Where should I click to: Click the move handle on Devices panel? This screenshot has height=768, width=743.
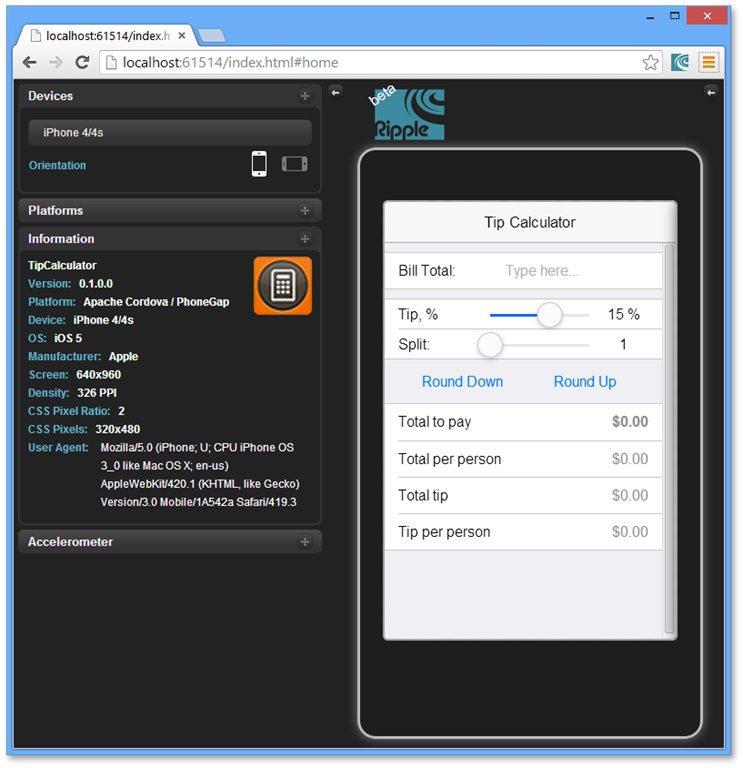pyautogui.click(x=305, y=96)
